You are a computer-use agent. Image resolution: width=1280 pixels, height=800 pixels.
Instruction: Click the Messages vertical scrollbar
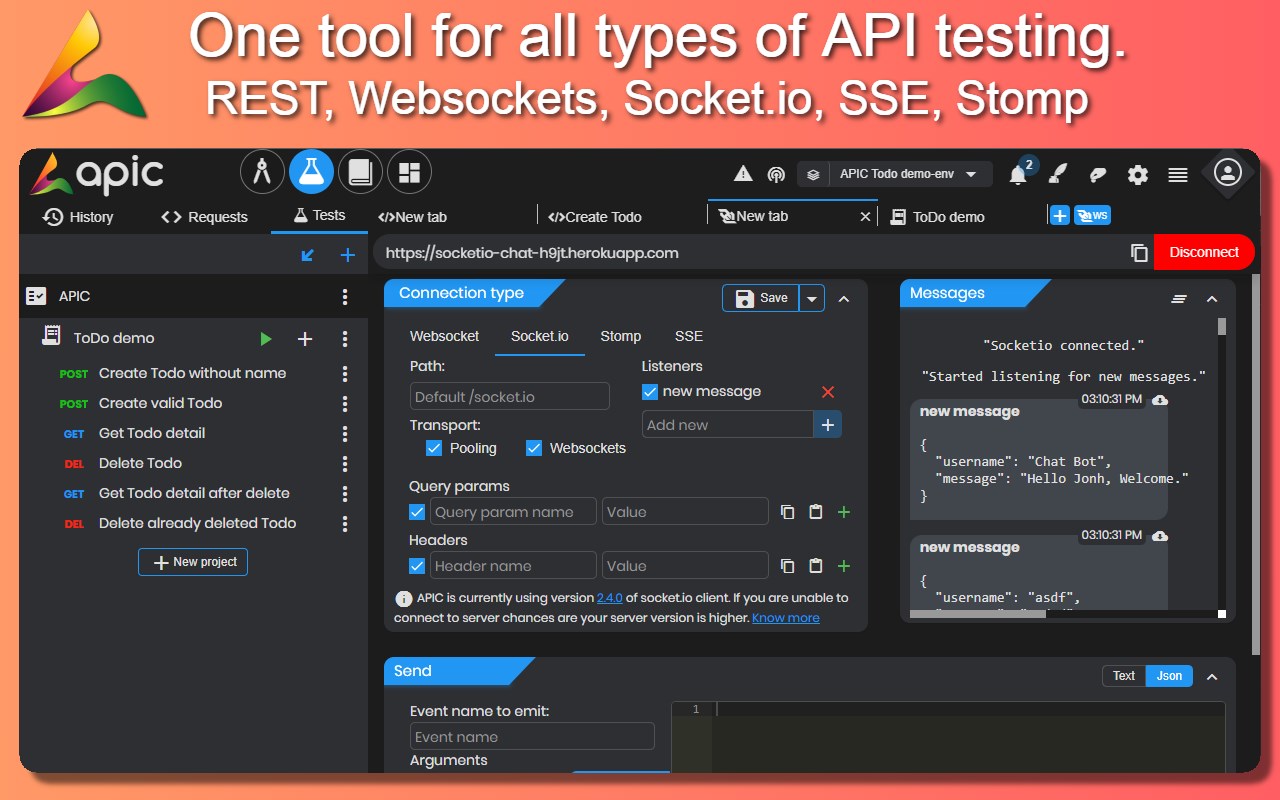1221,327
